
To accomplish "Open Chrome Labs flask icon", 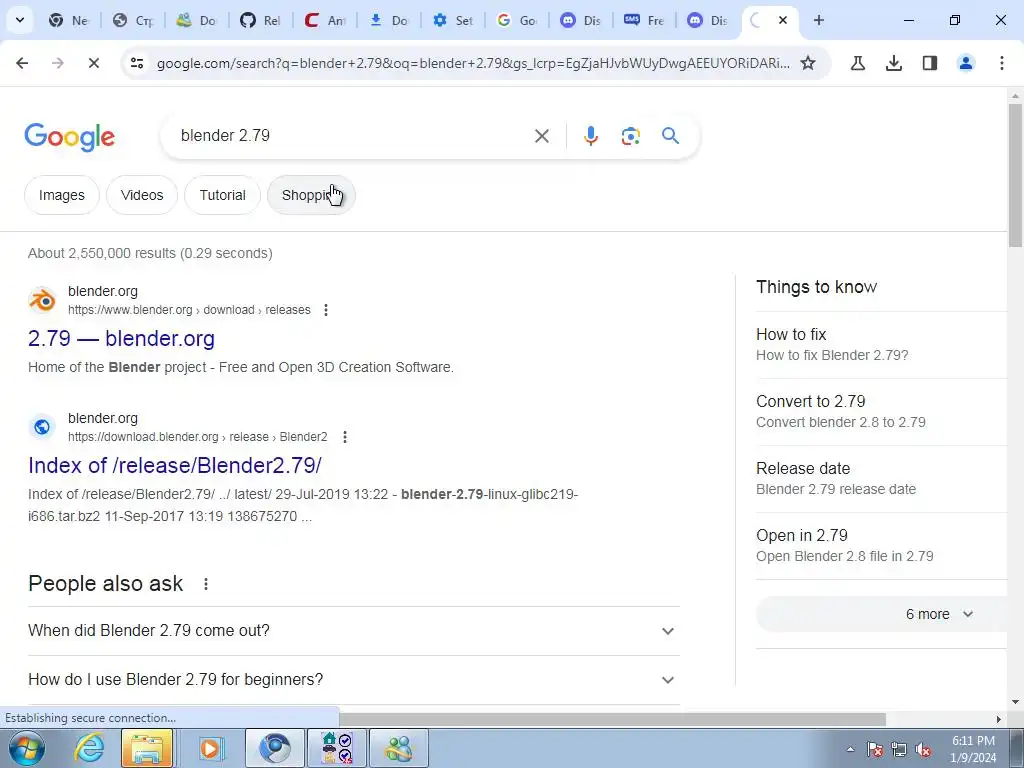I will point(858,63).
